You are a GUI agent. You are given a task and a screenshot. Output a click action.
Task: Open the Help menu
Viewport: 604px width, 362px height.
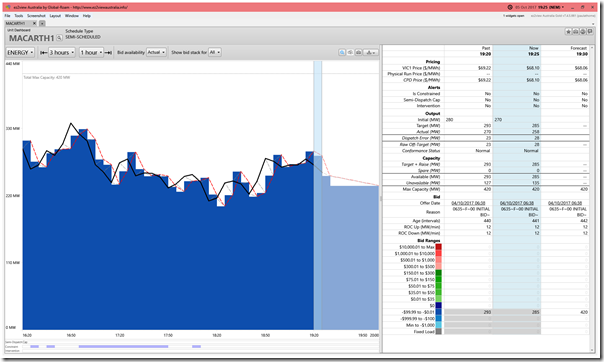coord(87,16)
